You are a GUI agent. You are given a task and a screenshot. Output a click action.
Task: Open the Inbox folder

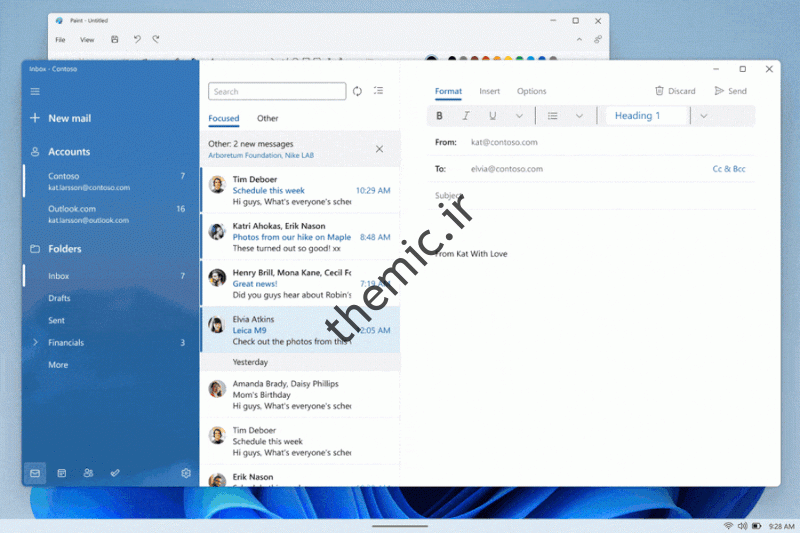[x=110, y=276]
